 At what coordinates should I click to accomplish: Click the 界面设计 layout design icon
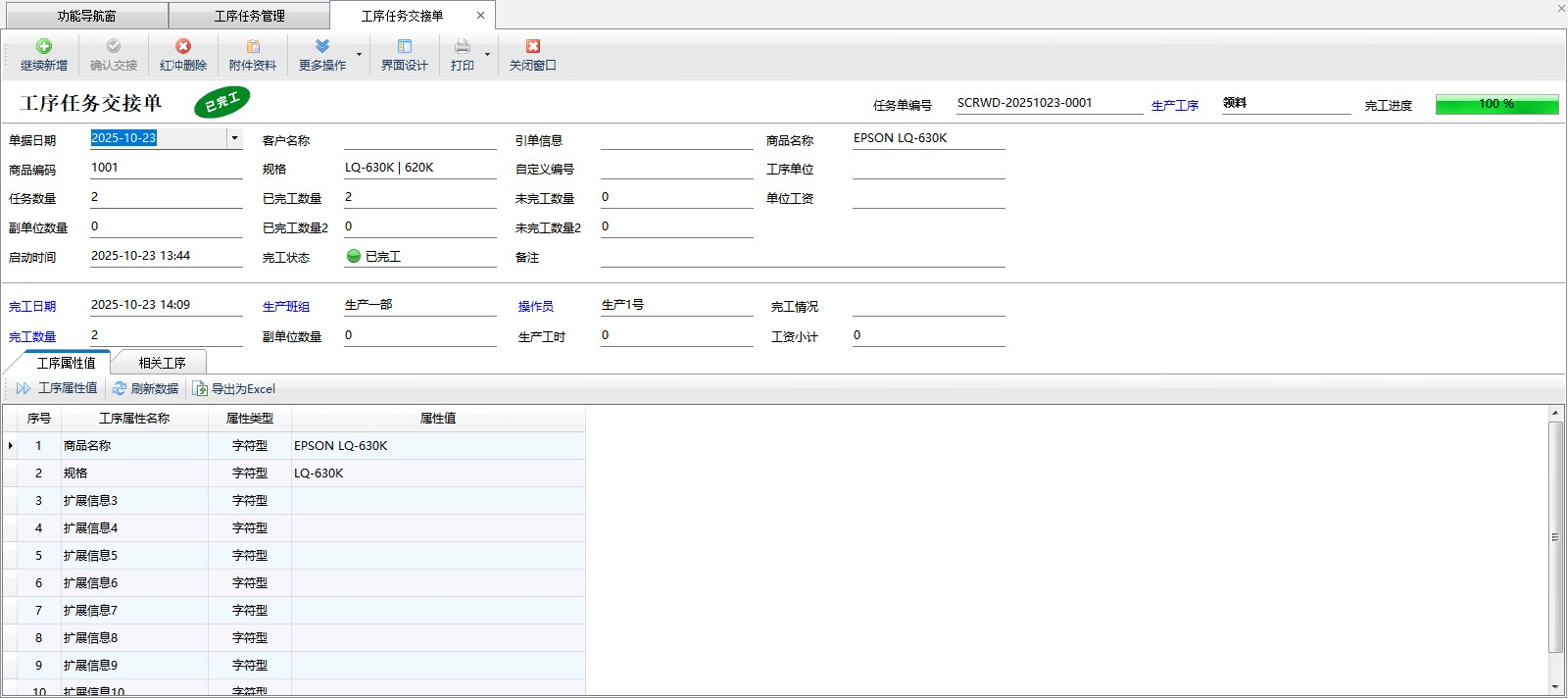(x=404, y=46)
